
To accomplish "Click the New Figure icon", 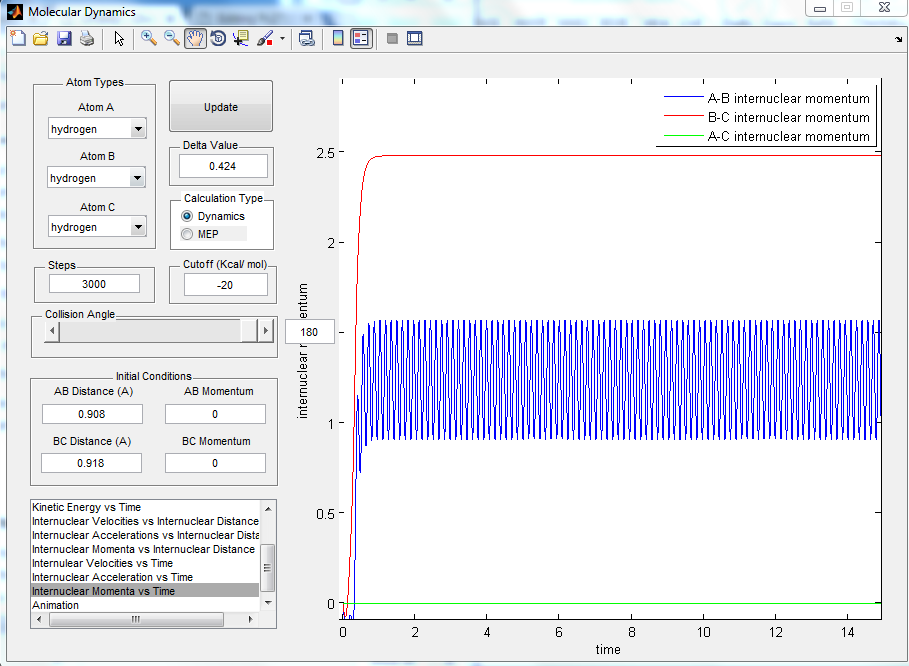I will pyautogui.click(x=17, y=39).
